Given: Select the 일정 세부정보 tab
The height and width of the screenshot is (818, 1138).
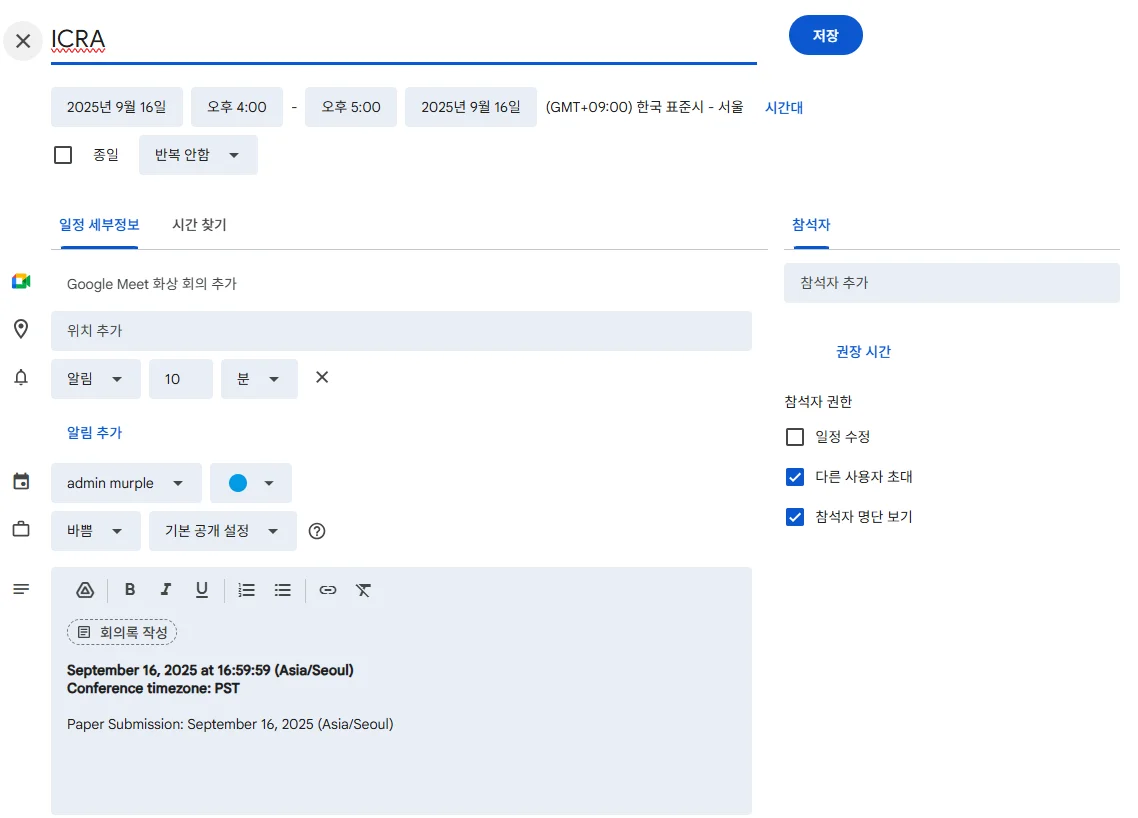Looking at the screenshot, I should 99,225.
